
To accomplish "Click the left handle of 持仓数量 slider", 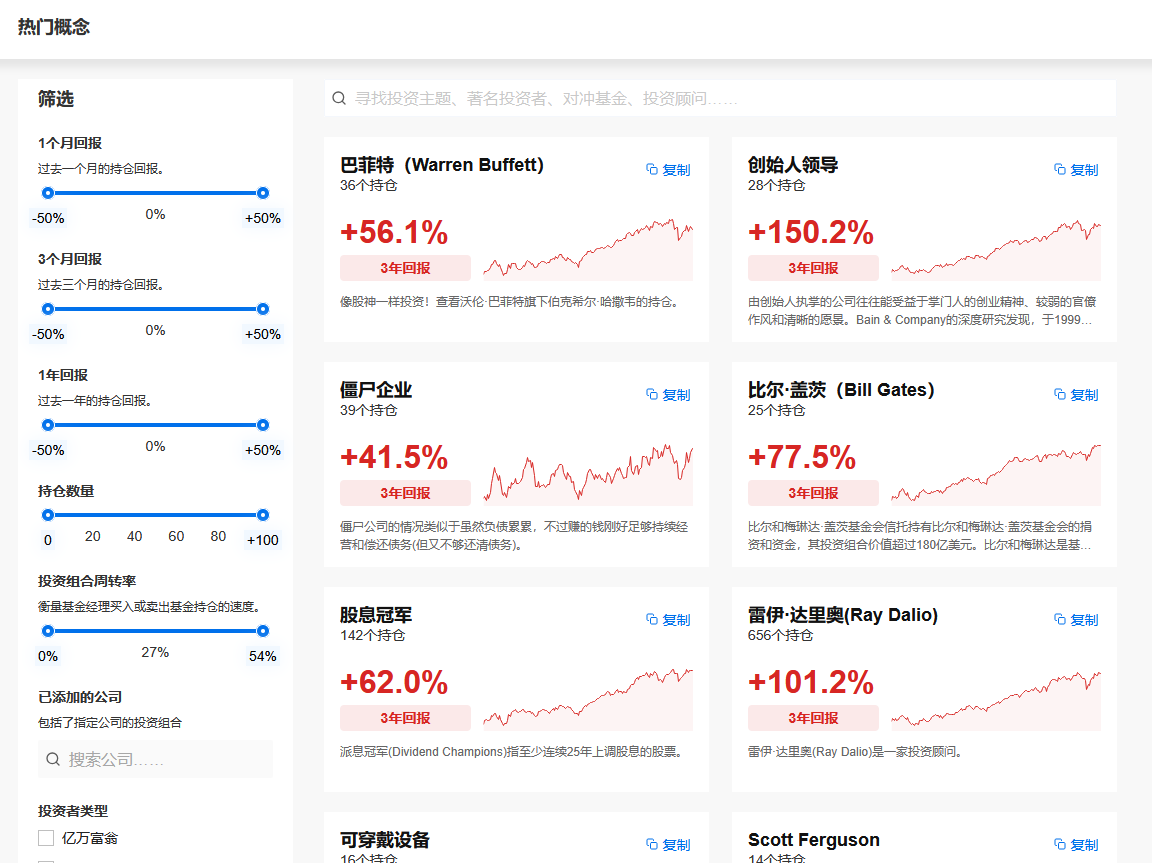I will click(x=48, y=515).
